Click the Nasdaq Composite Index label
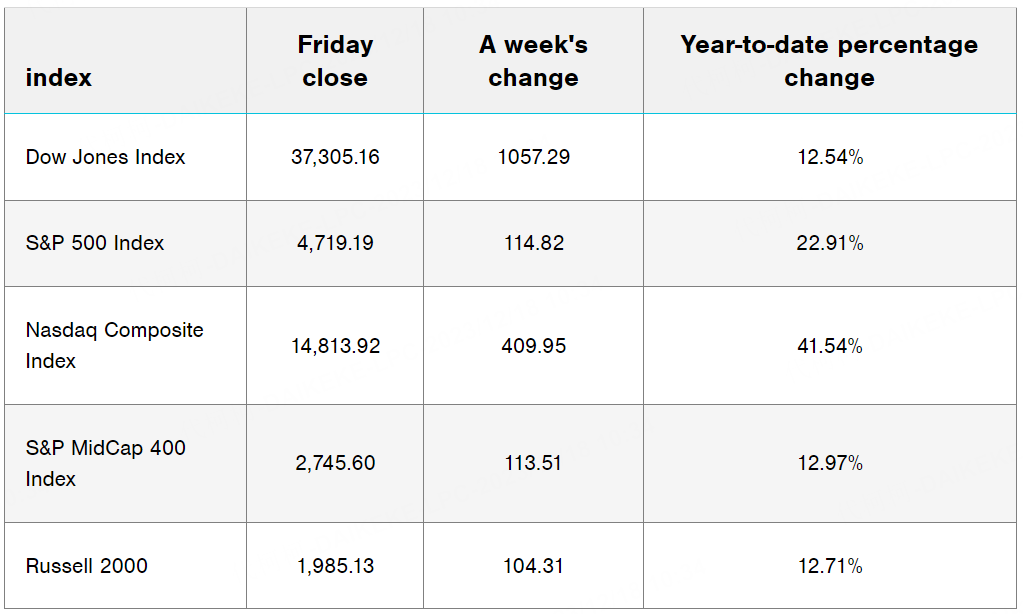This screenshot has width=1023, height=614. pos(114,345)
